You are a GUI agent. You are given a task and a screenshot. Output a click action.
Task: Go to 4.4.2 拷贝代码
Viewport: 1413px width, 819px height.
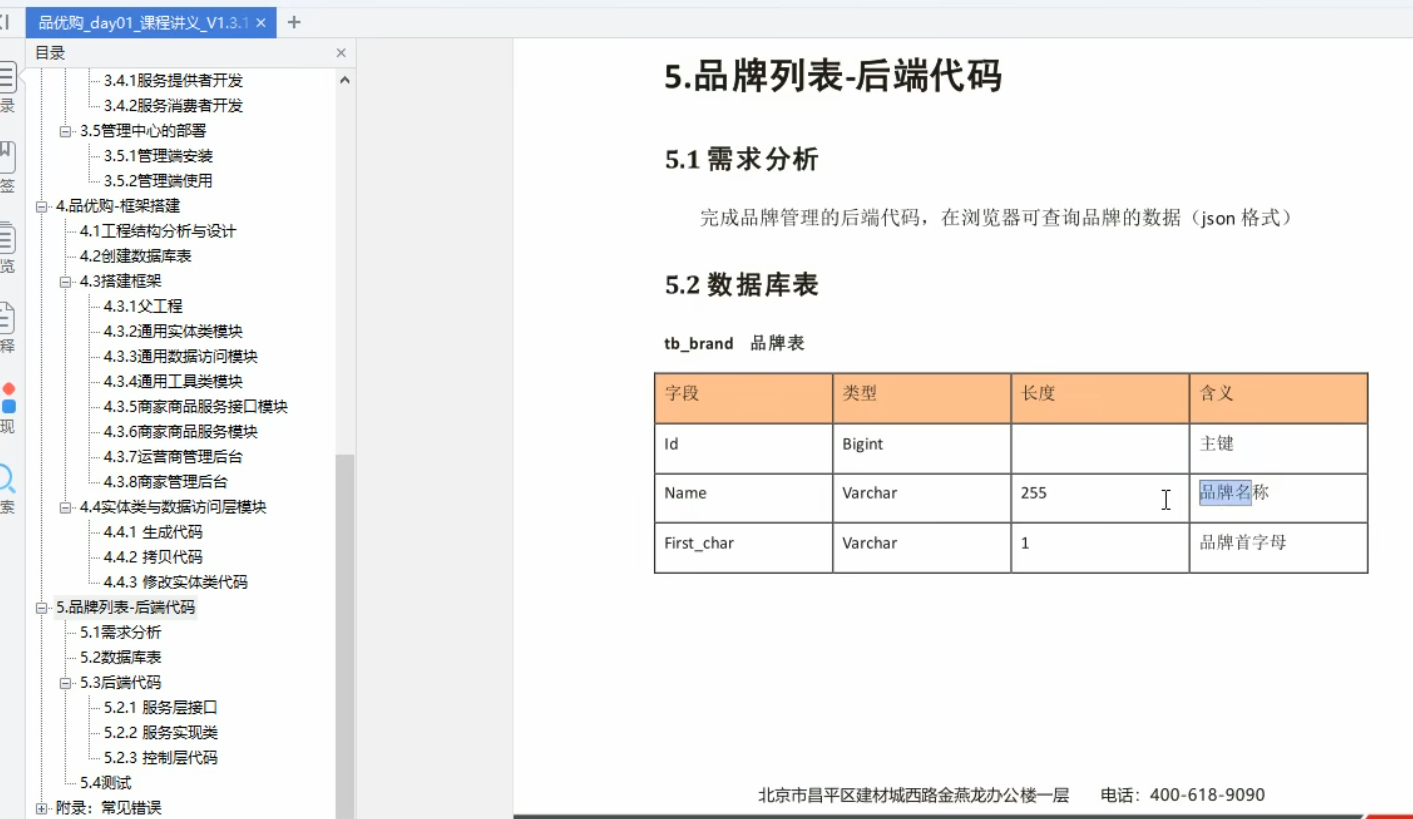tap(153, 557)
